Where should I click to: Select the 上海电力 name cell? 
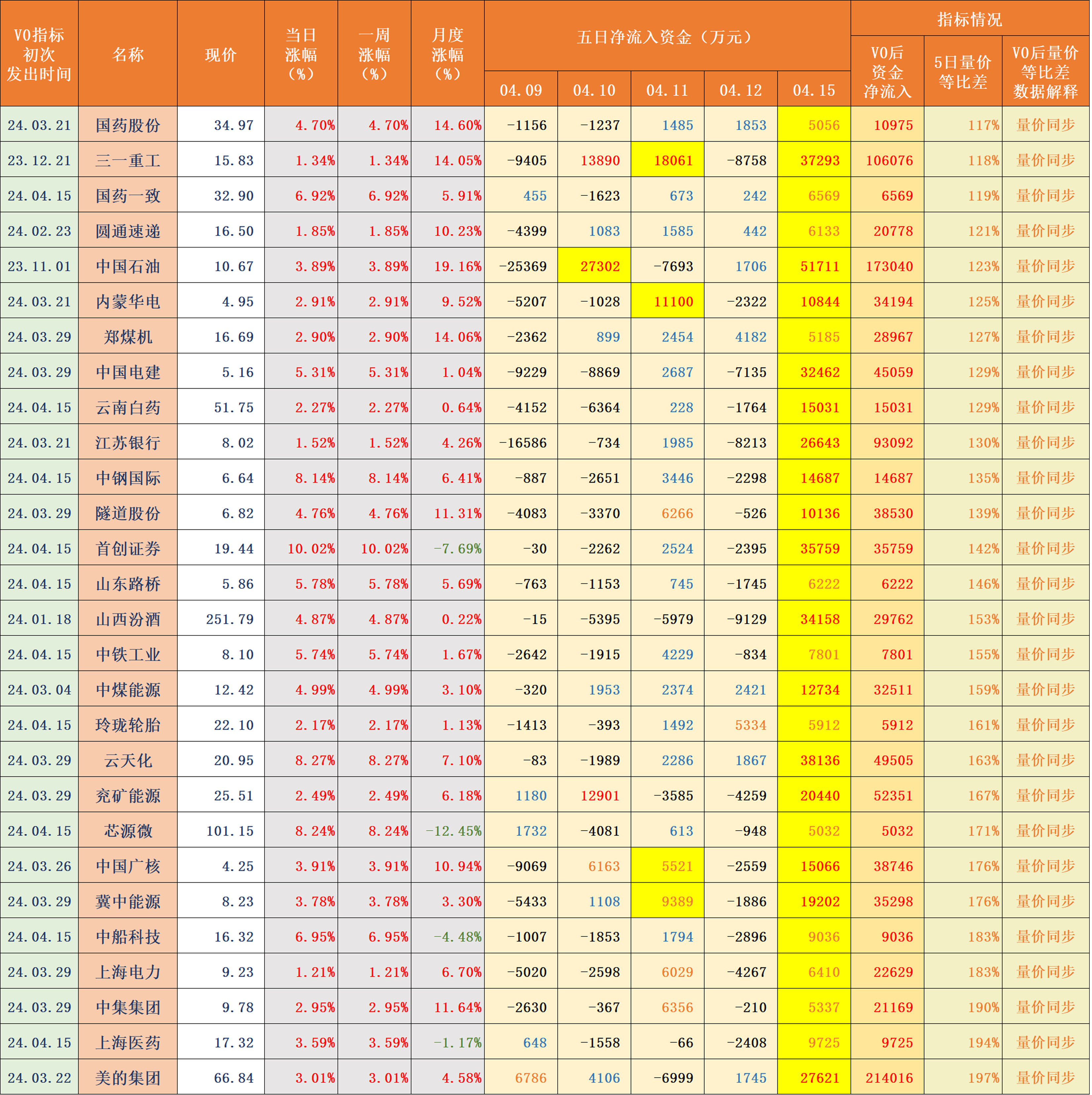tap(128, 972)
